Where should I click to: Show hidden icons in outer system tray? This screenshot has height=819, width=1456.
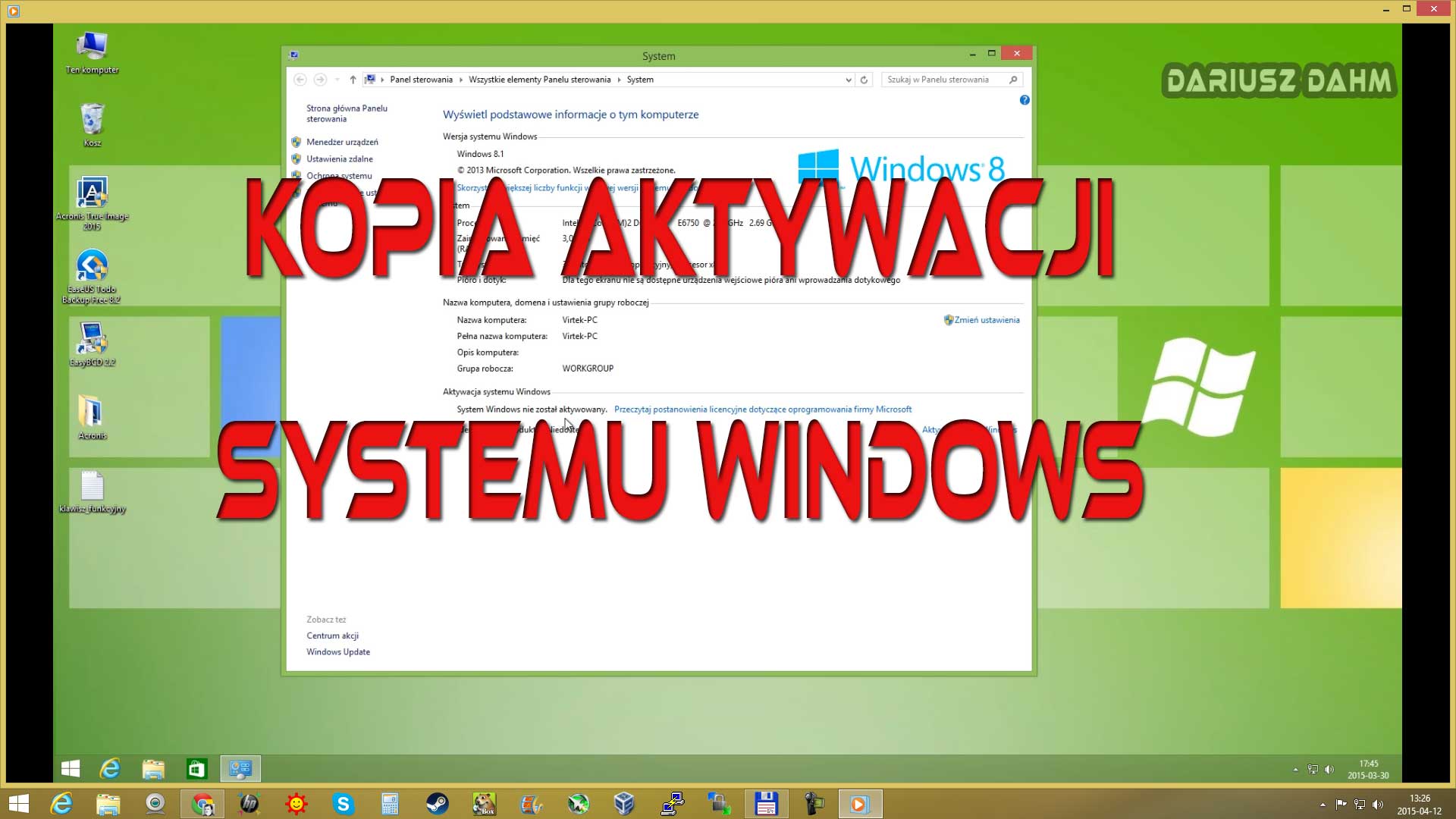[x=1323, y=805]
